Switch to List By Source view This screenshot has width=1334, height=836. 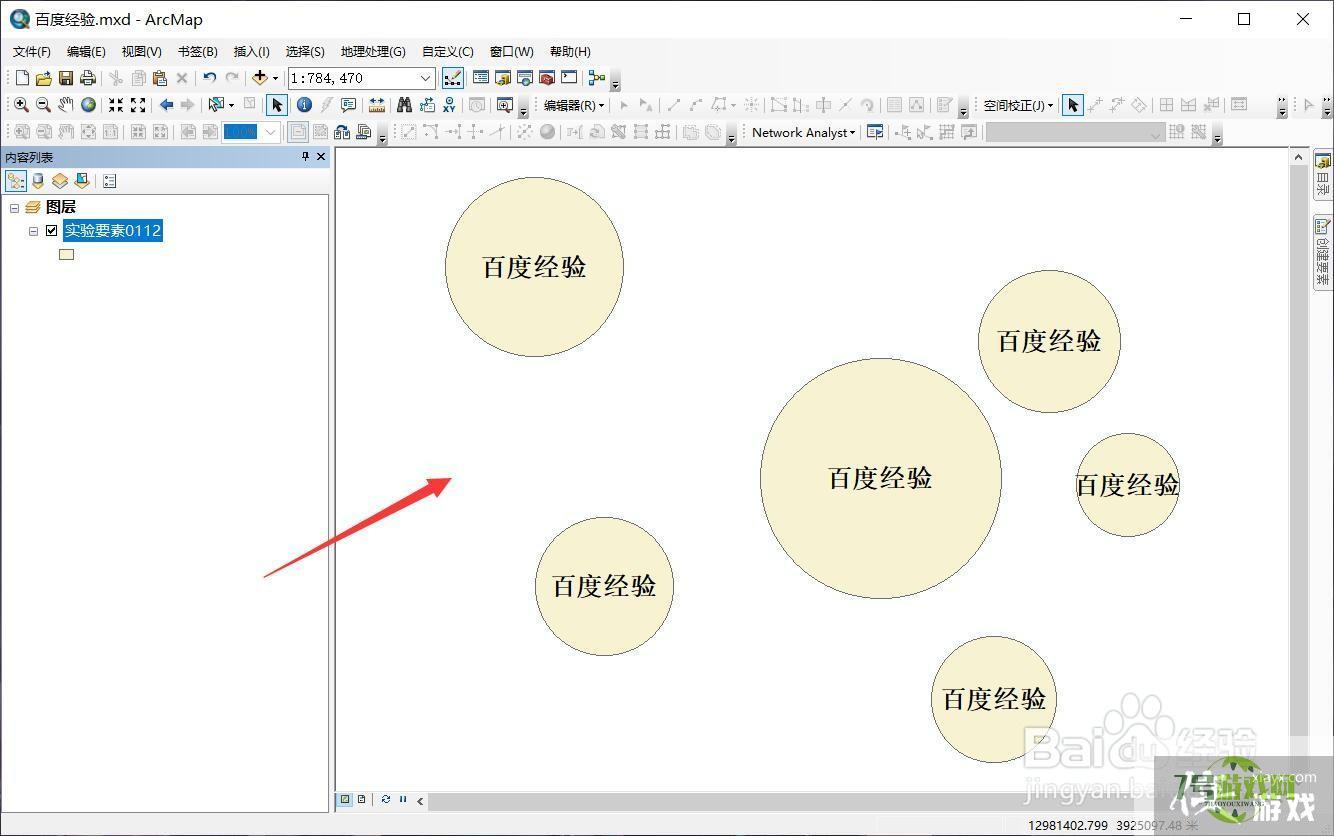point(38,181)
